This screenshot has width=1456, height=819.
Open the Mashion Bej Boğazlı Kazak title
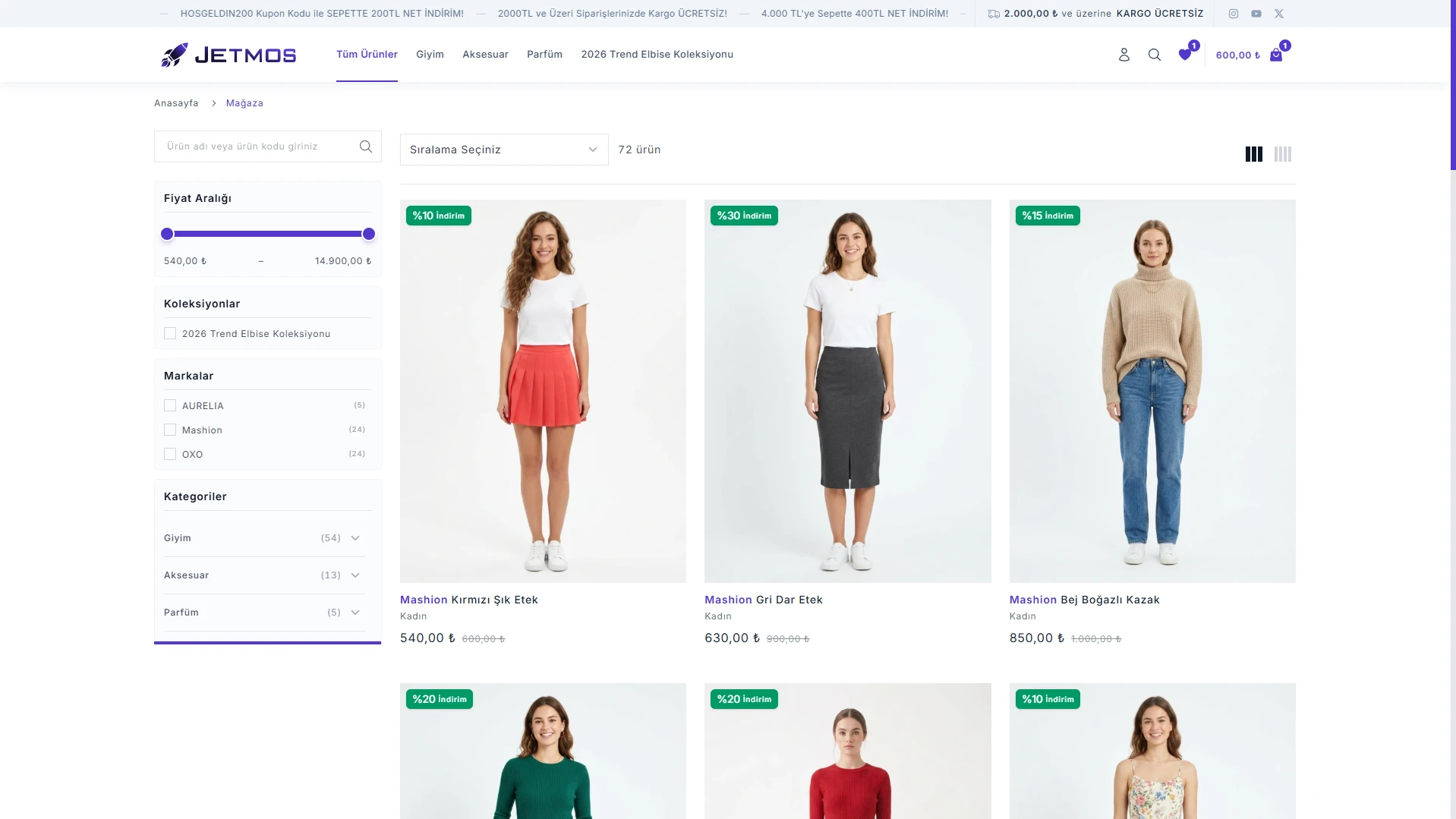[x=1084, y=600]
